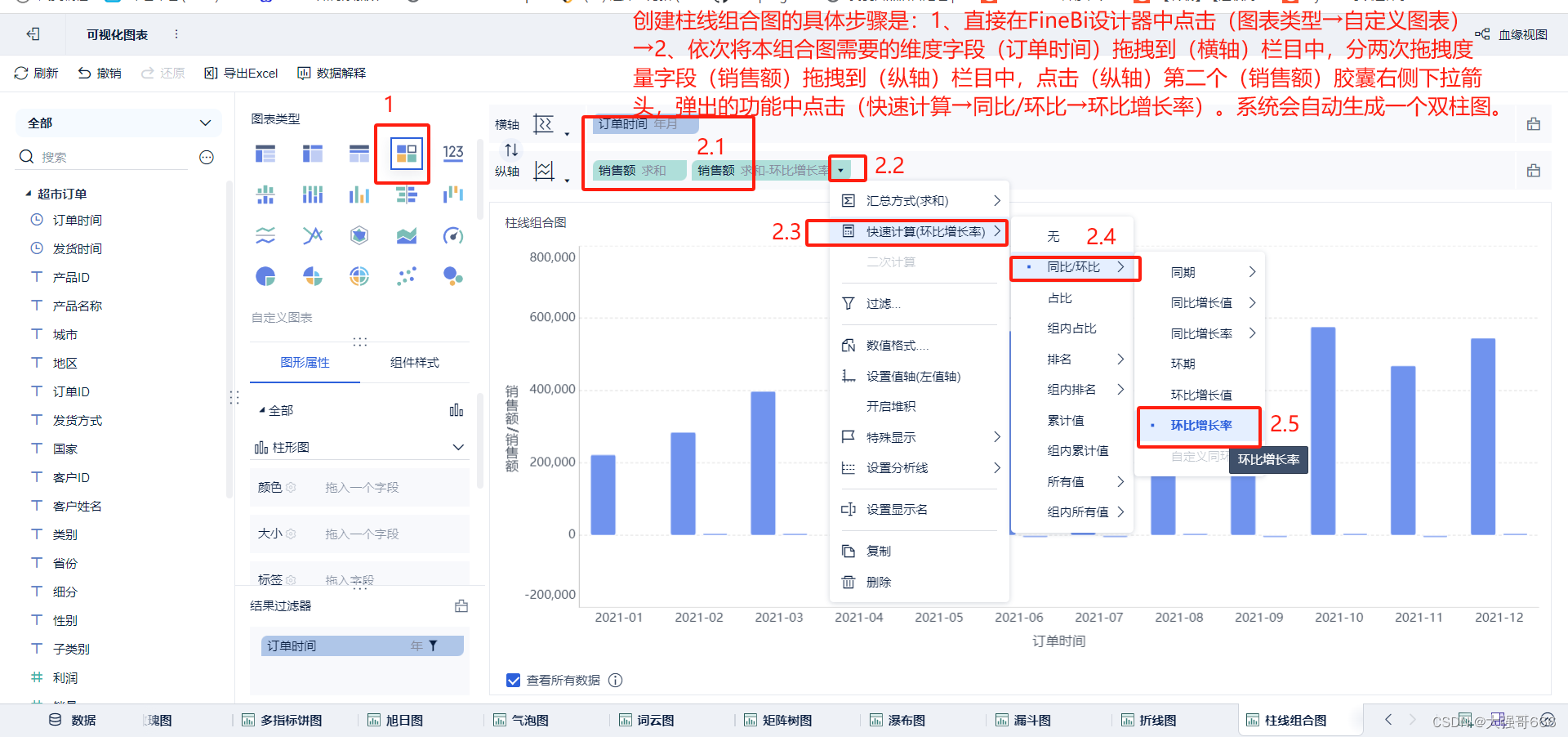
Task: Select the waterfall chart type icon
Action: (x=453, y=194)
